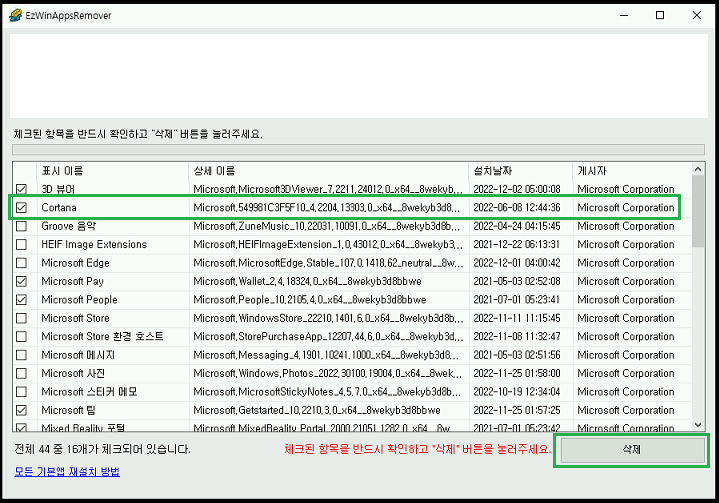
Task: Maximize the EzWinAppsRemover window
Action: (660, 15)
